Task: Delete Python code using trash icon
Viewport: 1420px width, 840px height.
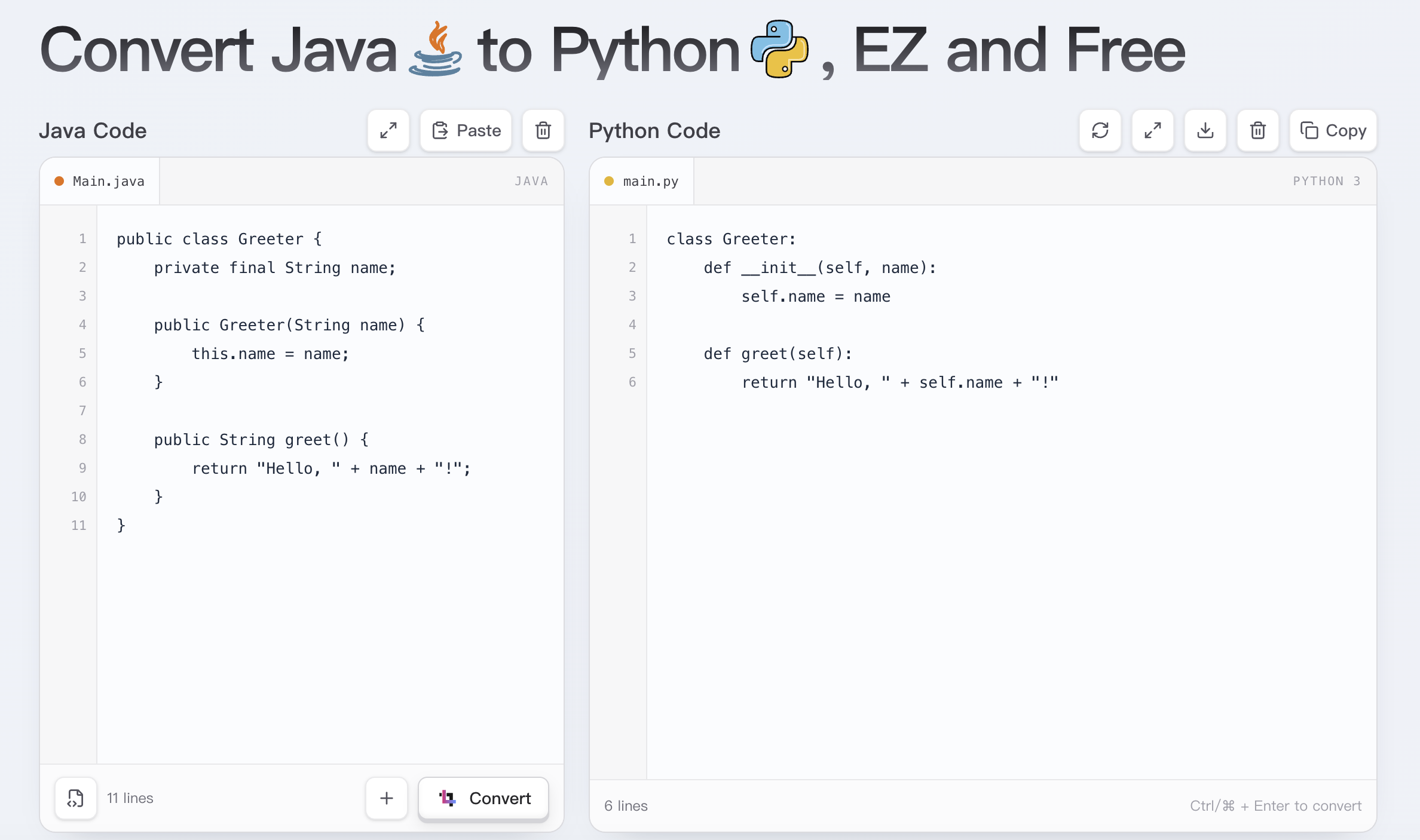Action: click(1258, 130)
